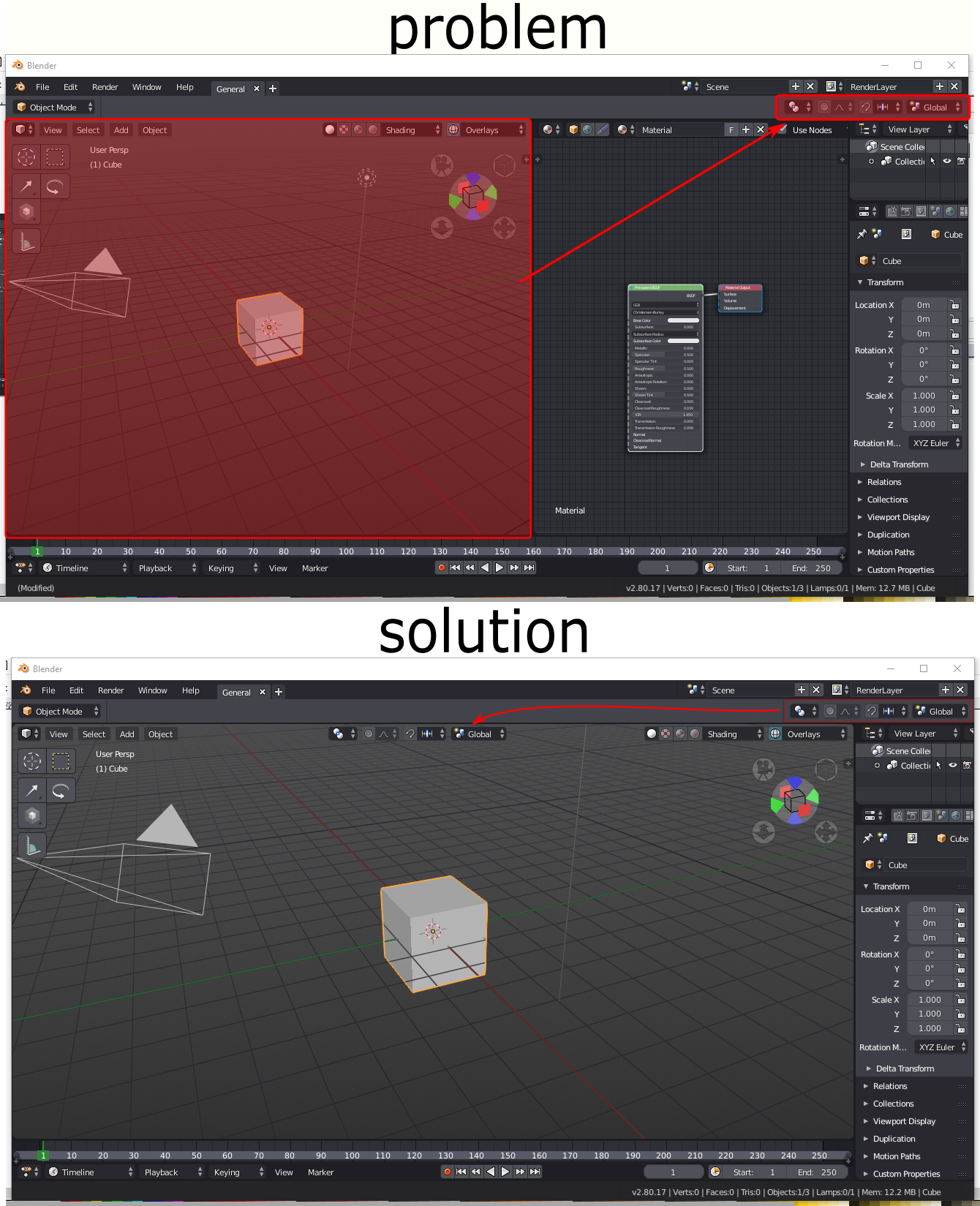
Task: Select the Measure tool in bottom Blender window
Action: (x=32, y=845)
